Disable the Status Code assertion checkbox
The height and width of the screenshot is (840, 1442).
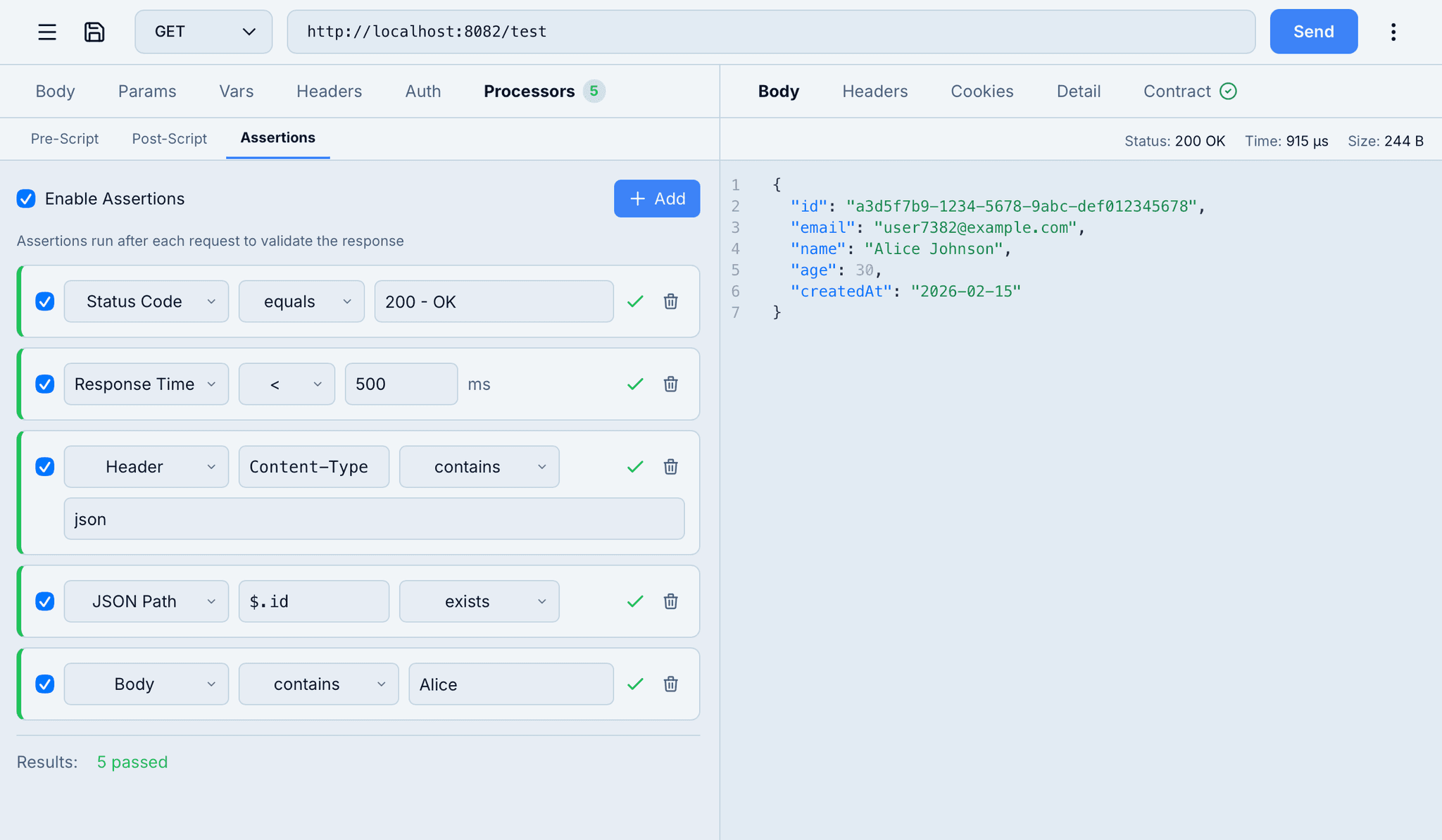click(45, 301)
